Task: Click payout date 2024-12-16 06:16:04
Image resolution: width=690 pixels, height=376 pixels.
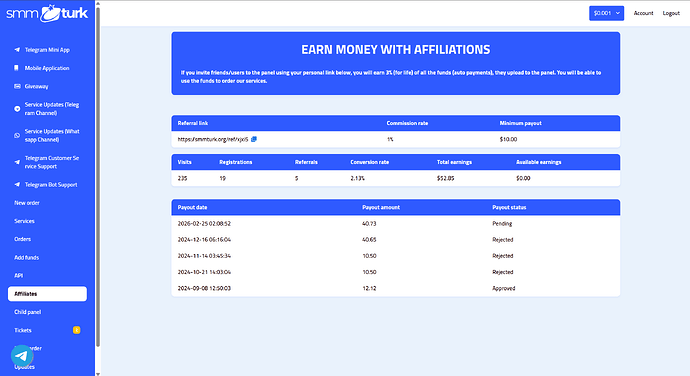Action: click(204, 240)
